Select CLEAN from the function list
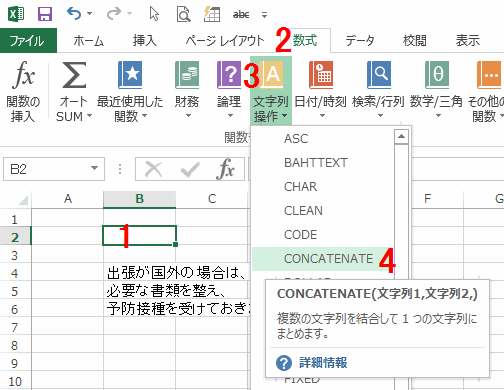The image size is (504, 390). [x=323, y=211]
